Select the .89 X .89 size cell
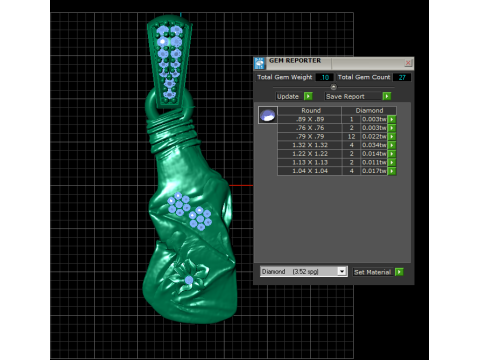This screenshot has height=360, width=480. (310, 119)
